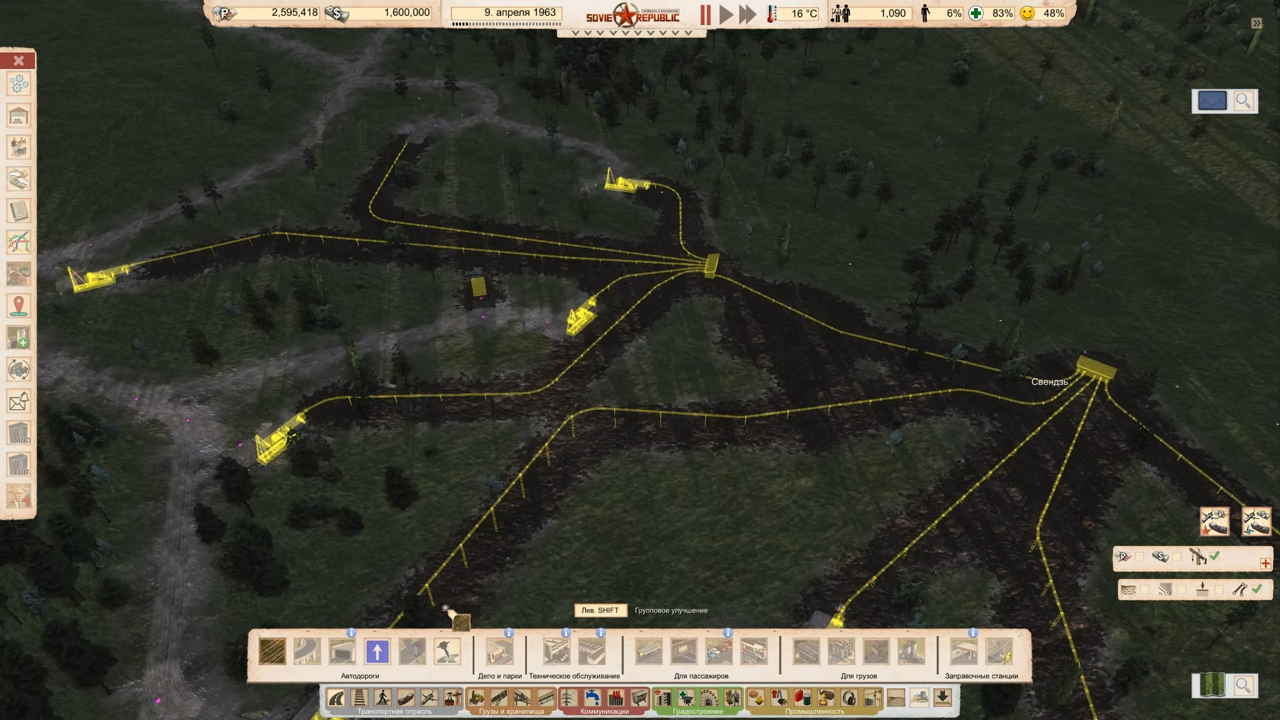Click the add building green plus icon
This screenshot has width=1280, height=720.
pos(19,338)
